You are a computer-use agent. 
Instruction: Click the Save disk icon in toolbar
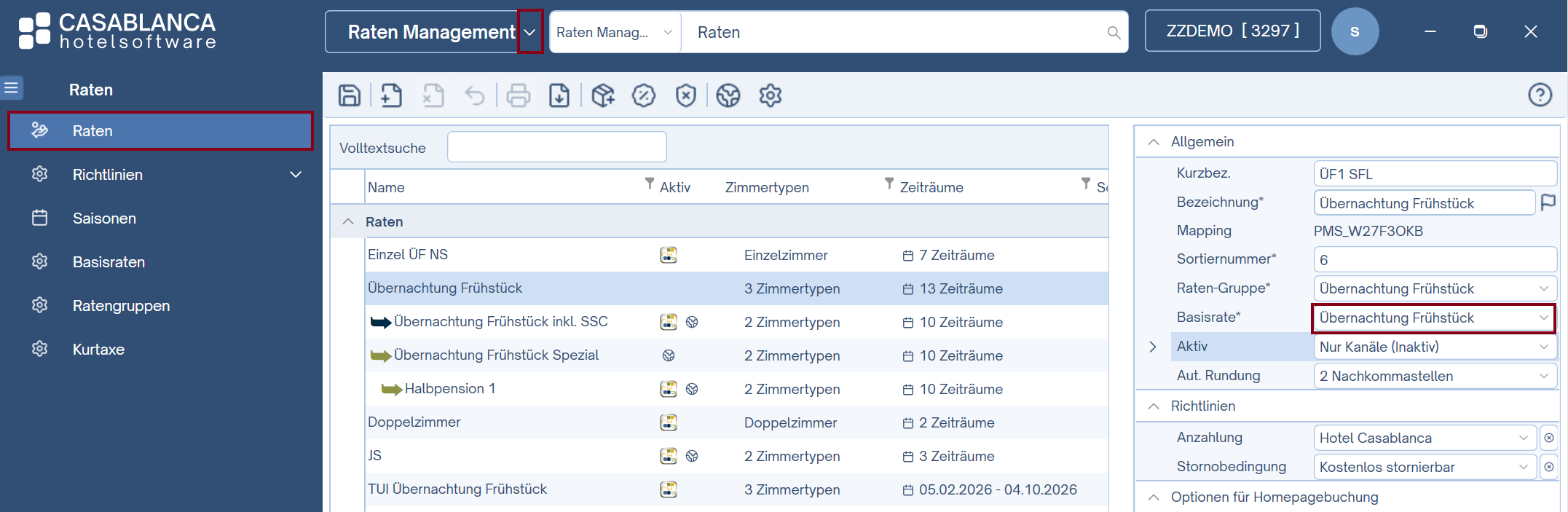350,95
